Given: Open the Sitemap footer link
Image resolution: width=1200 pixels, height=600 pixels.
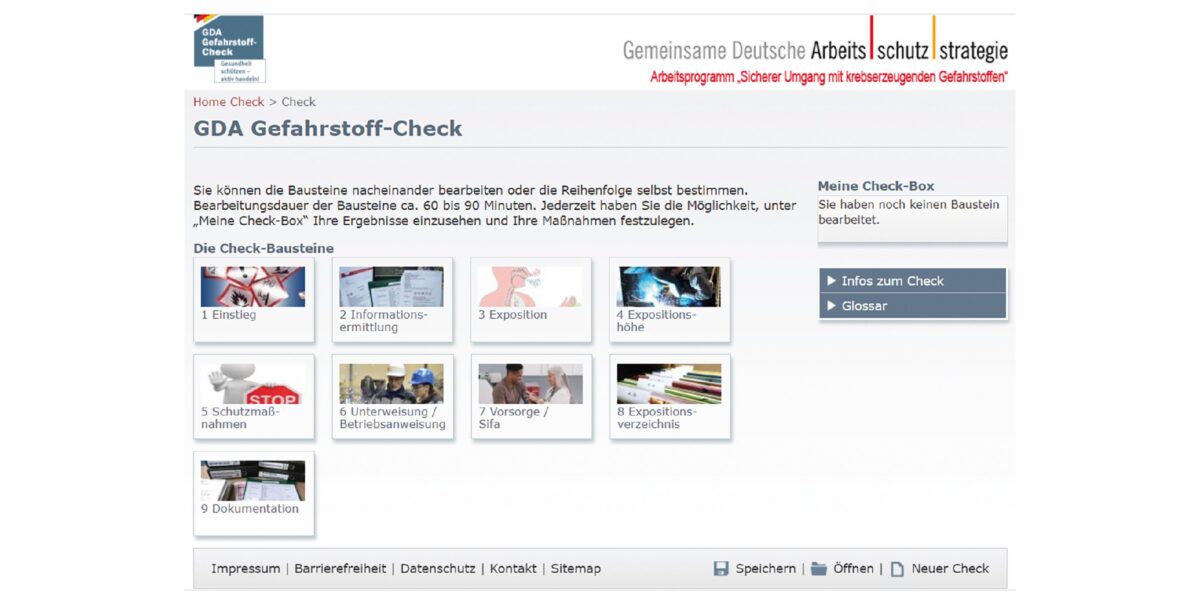Looking at the screenshot, I should (x=575, y=569).
